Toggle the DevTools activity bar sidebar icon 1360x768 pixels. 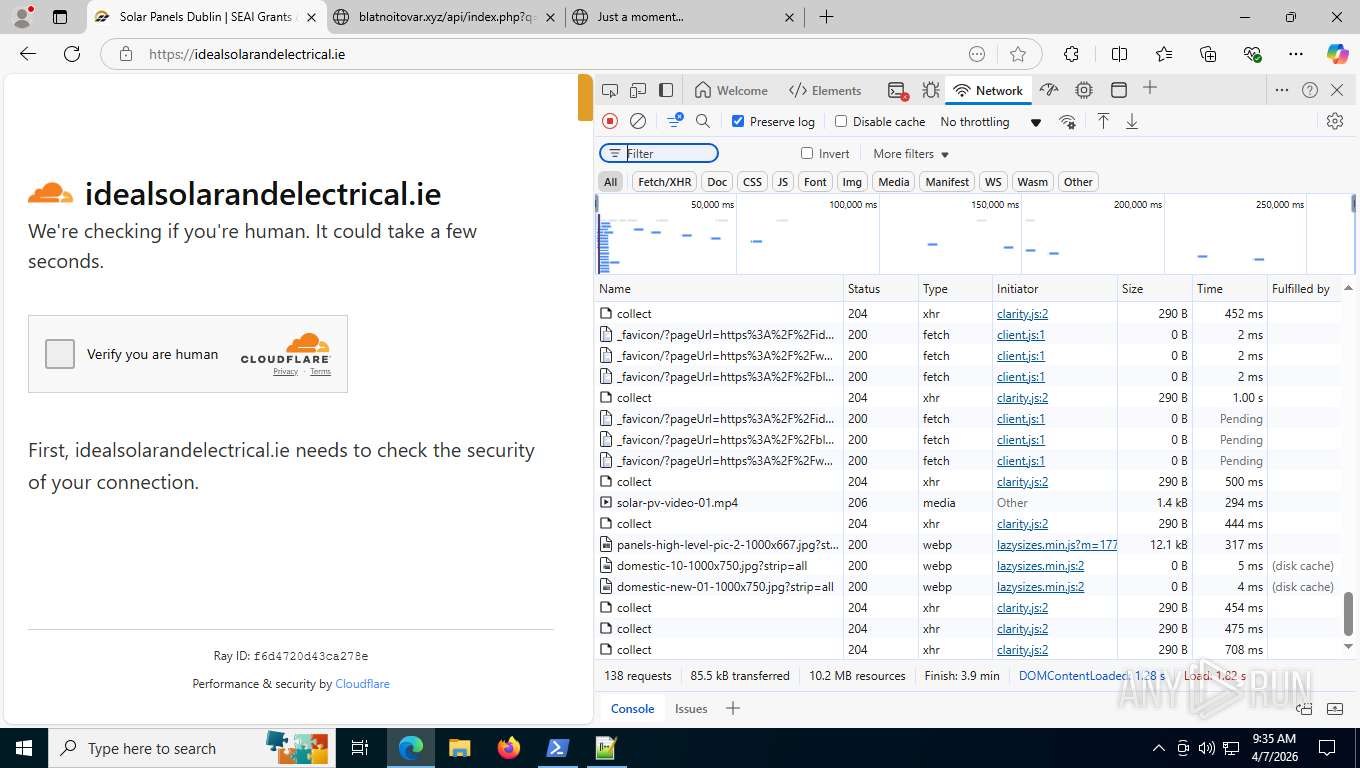(x=666, y=90)
